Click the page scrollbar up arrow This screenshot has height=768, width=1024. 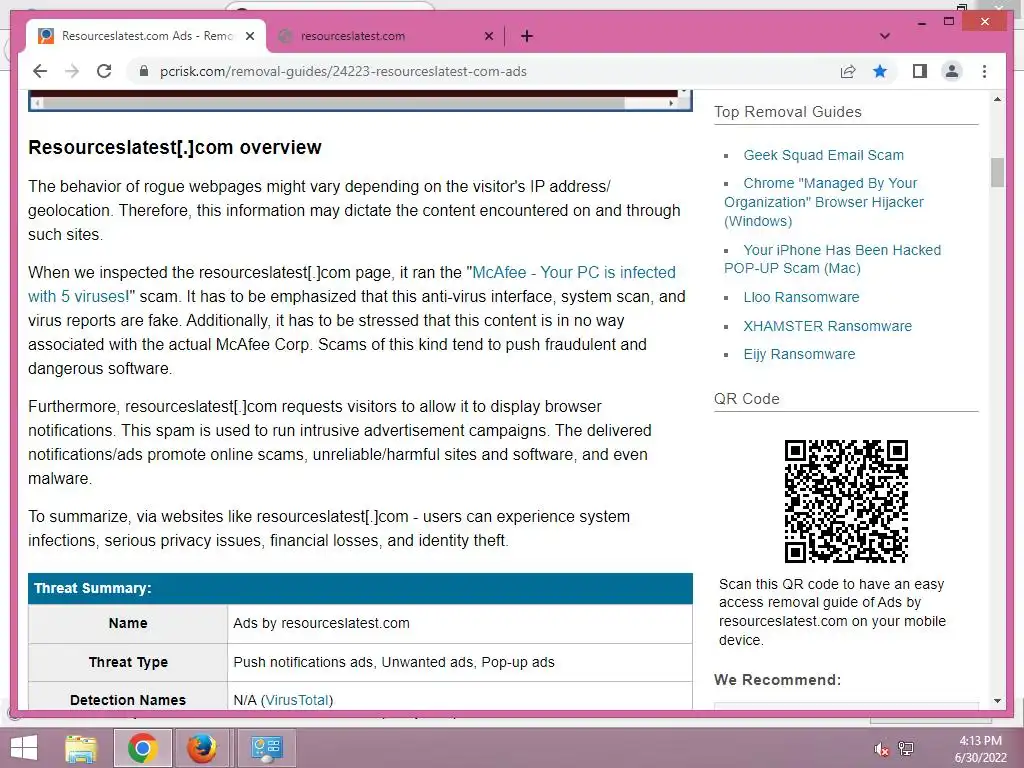pos(997,99)
